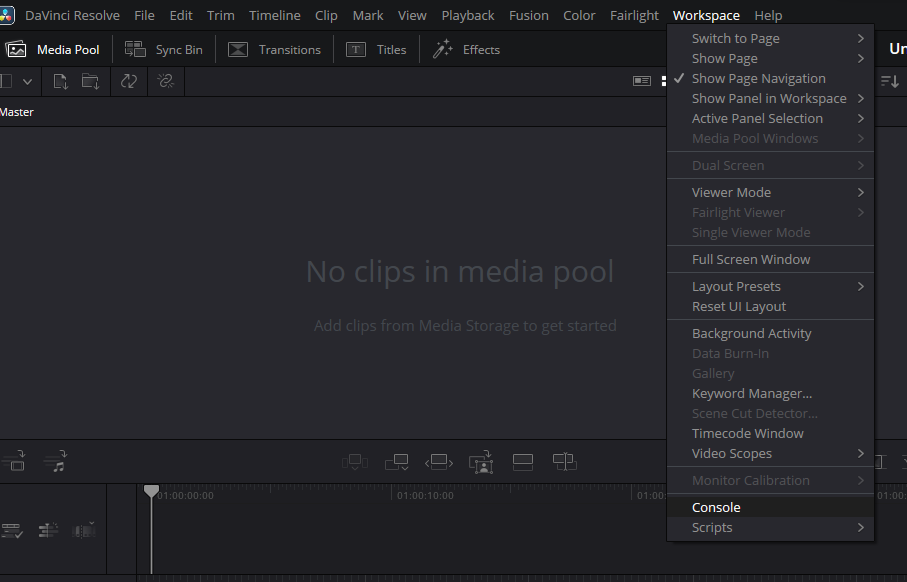Click the Import Media icon
The height and width of the screenshot is (582, 907).
pyautogui.click(x=61, y=81)
